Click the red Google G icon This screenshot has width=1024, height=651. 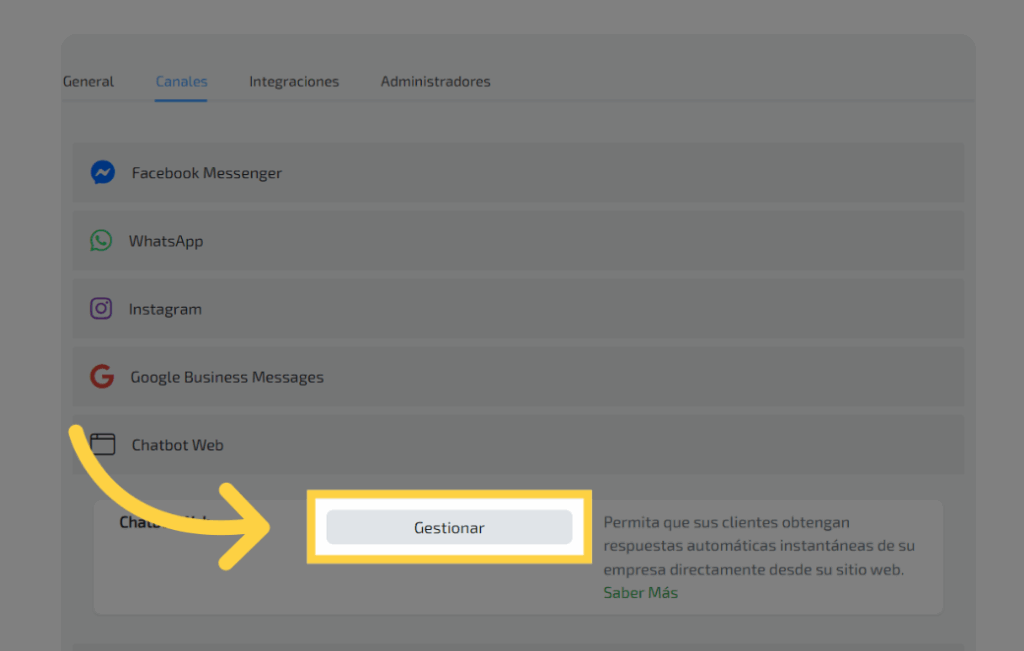(102, 377)
